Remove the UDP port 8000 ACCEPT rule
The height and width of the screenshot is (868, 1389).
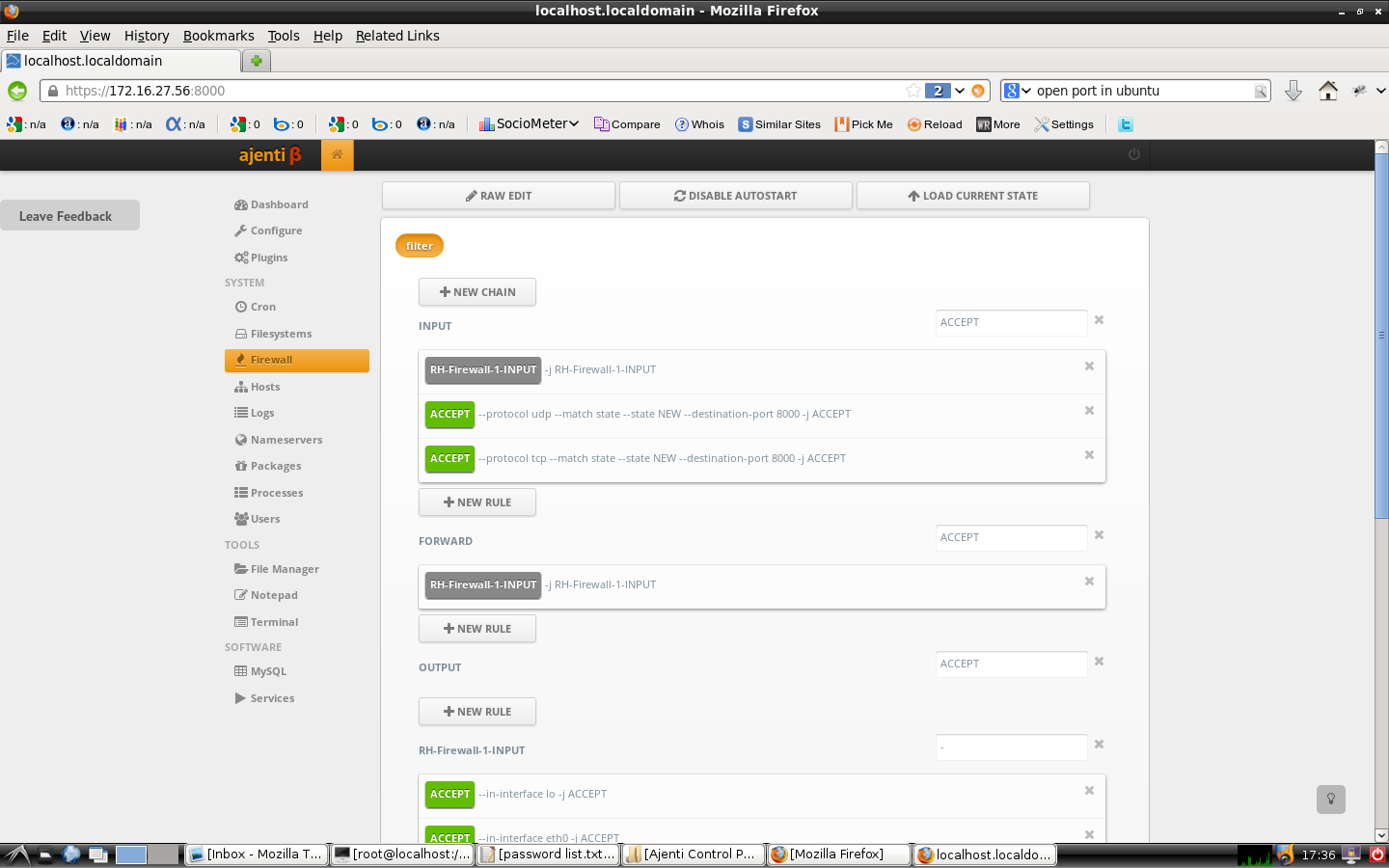click(x=1089, y=411)
